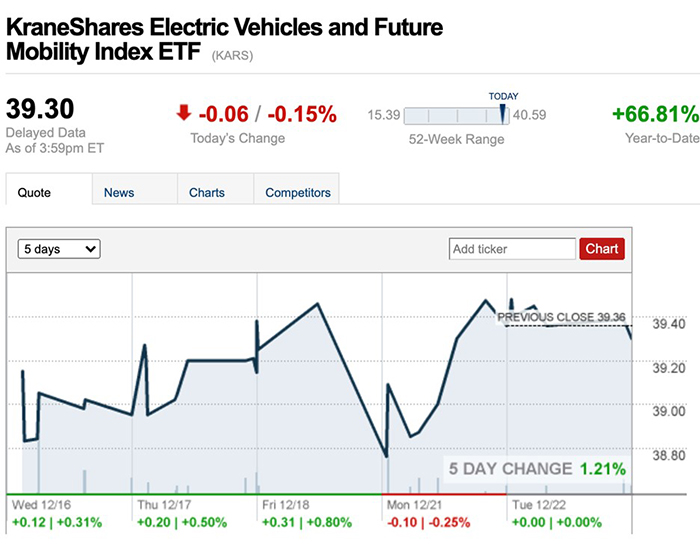Click the 5 DAY CHANGE 1.21% box
The image size is (700, 553).
[537, 468]
